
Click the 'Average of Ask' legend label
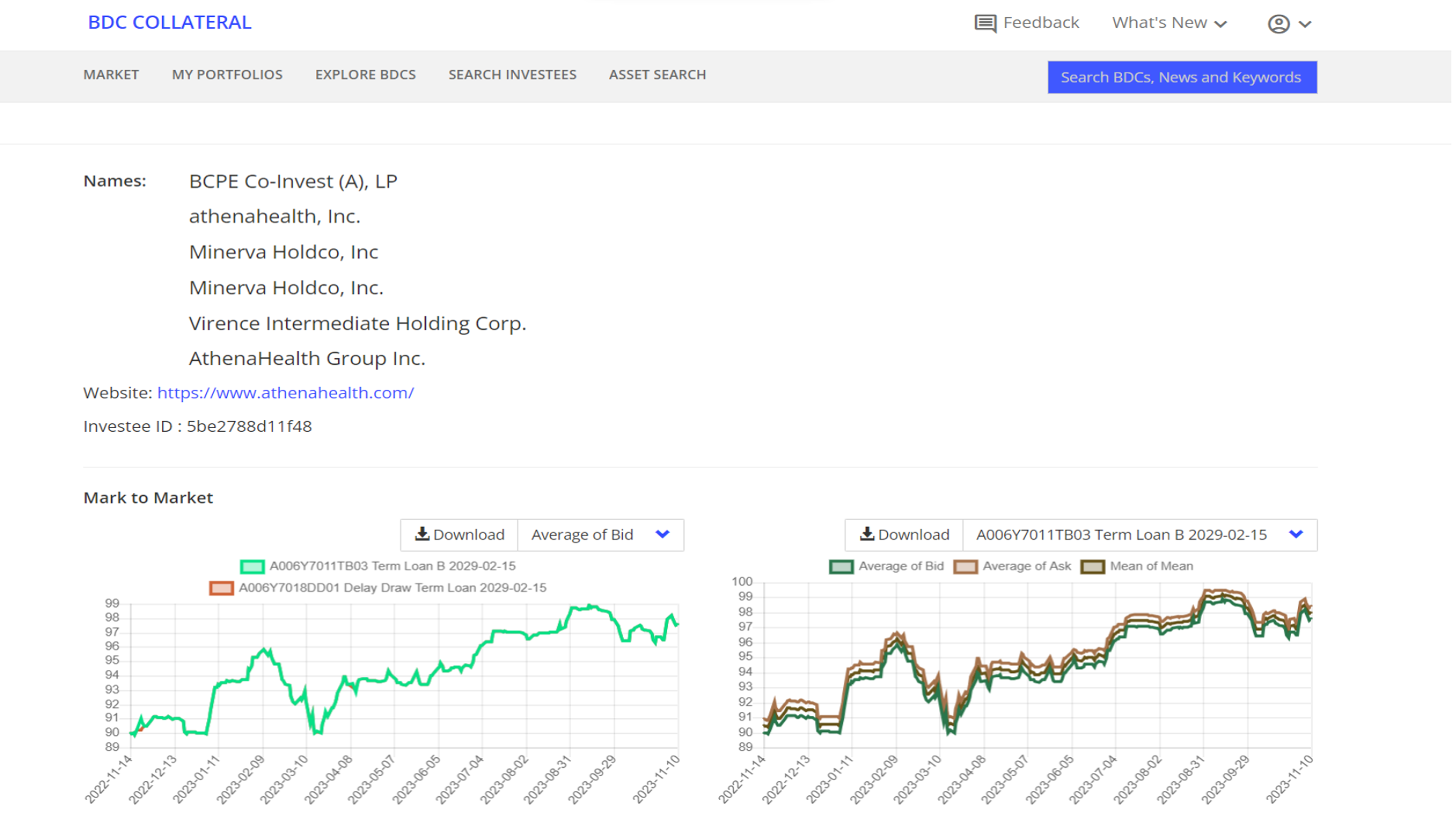(x=1026, y=566)
